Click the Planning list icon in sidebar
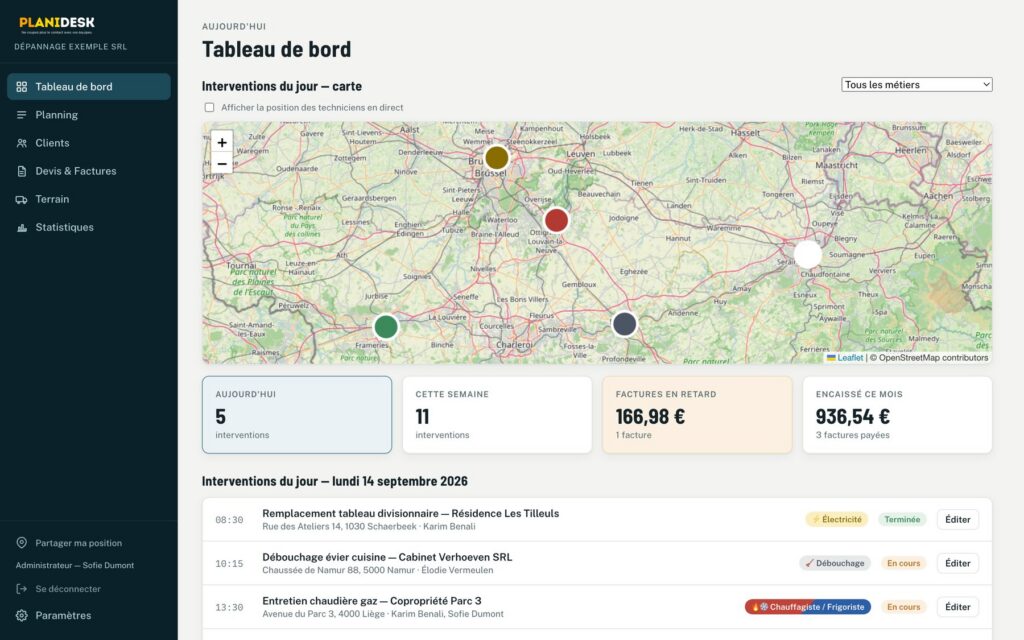 (x=22, y=115)
